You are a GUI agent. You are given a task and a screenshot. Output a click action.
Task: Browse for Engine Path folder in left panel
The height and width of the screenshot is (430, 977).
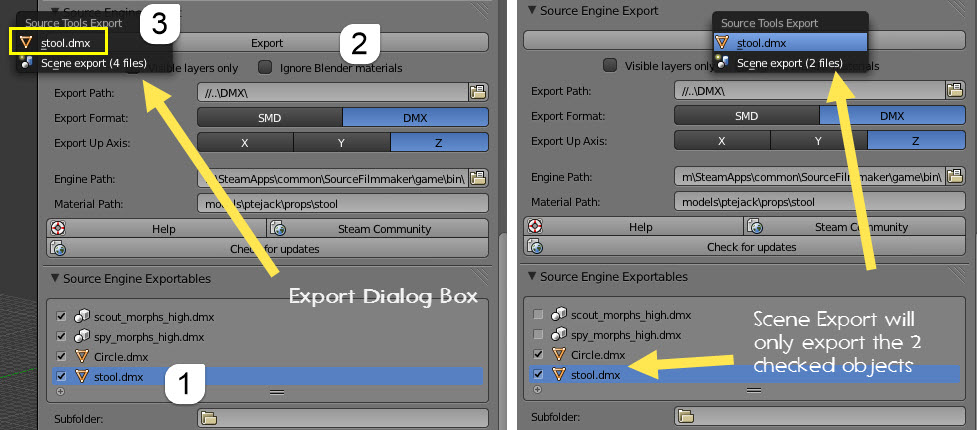click(478, 179)
